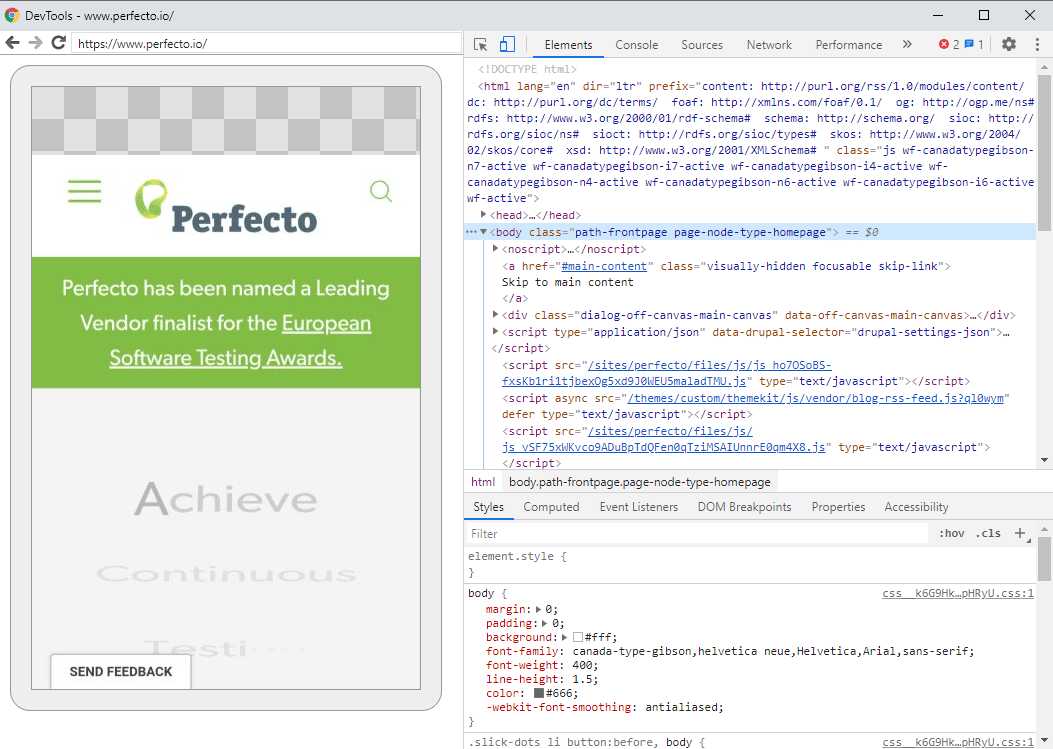Open the more panels chevron menu
Screen dimensions: 1053x749
tap(908, 44)
